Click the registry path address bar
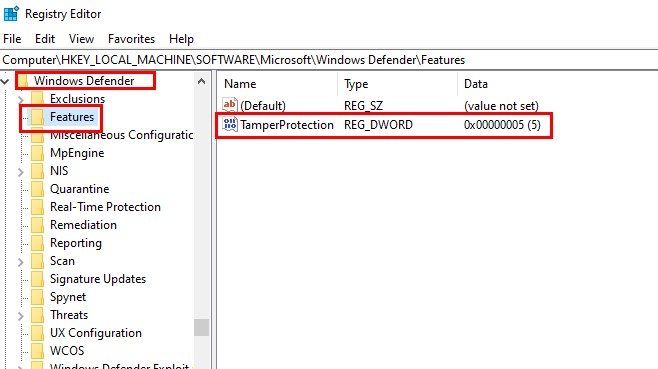Screen dimensions: 658x369 point(329,60)
